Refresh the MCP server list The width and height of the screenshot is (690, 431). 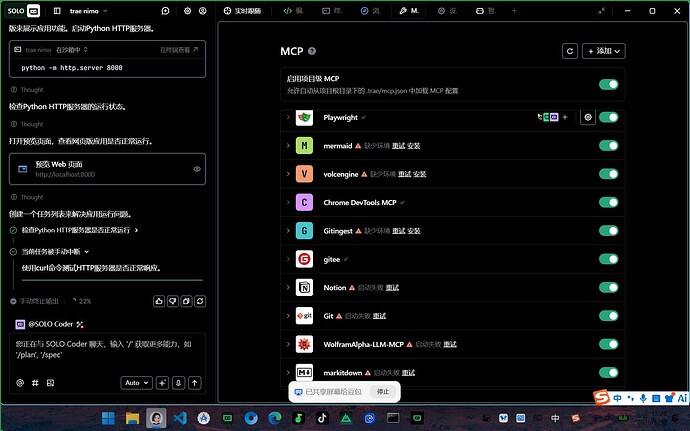coord(570,51)
